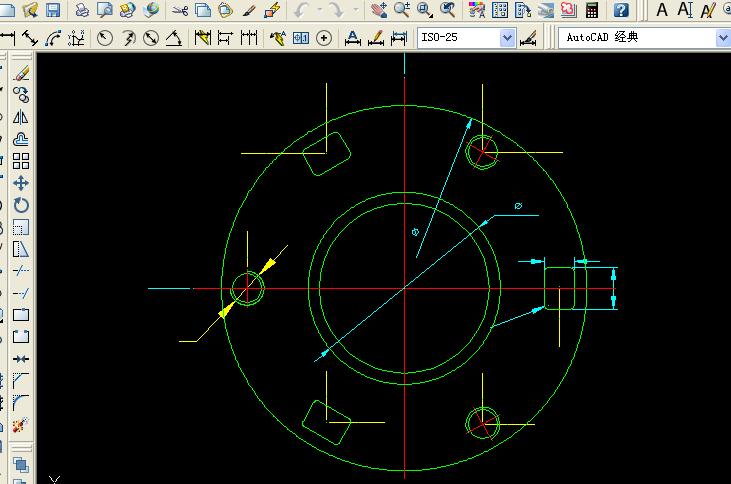
Task: Select the Diameter dimension tool
Action: click(151, 38)
